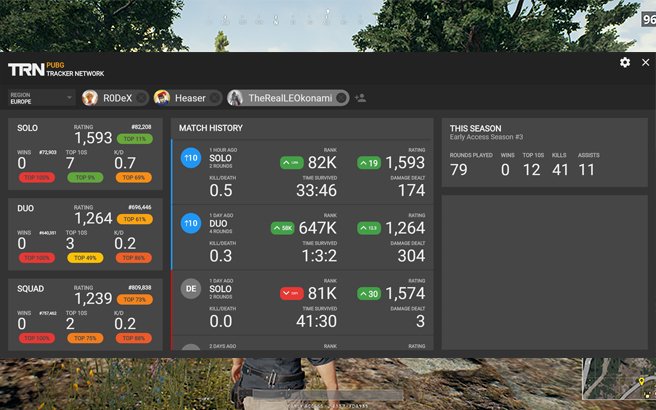This screenshot has height=410, width=656.
Task: Click the add player icon
Action: click(x=360, y=98)
